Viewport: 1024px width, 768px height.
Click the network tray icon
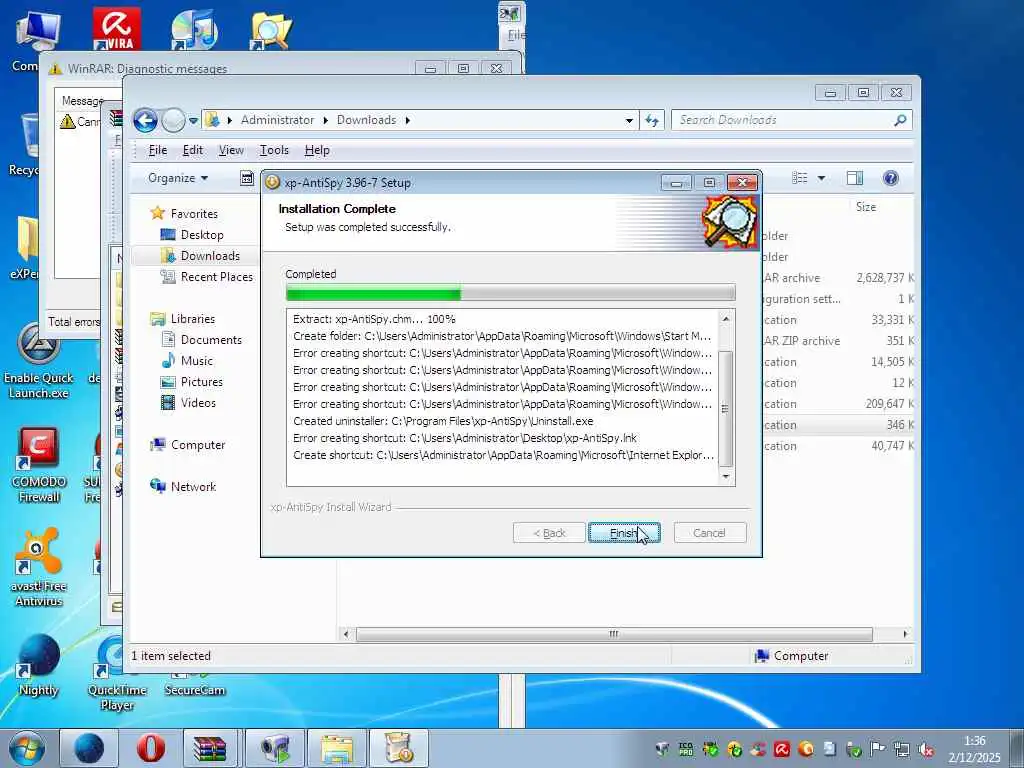902,749
